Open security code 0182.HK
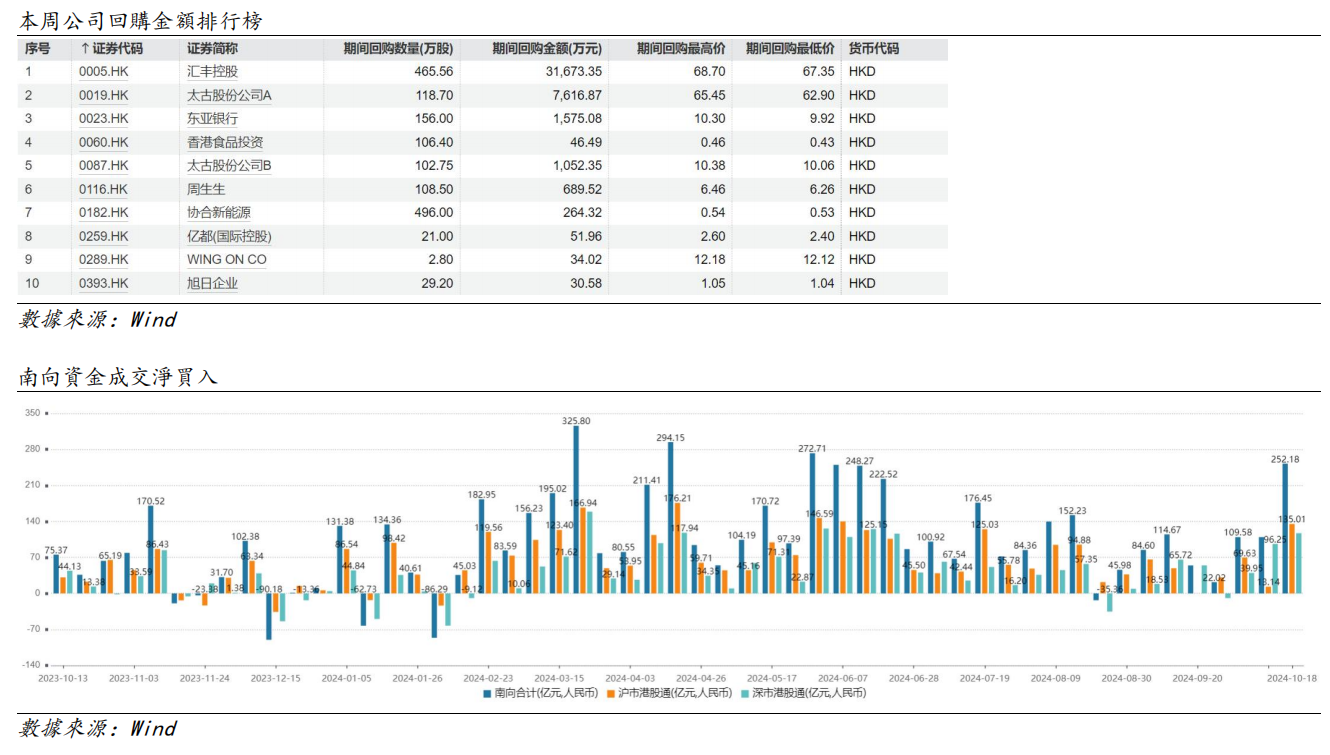This screenshot has width=1330, height=755. [104, 213]
